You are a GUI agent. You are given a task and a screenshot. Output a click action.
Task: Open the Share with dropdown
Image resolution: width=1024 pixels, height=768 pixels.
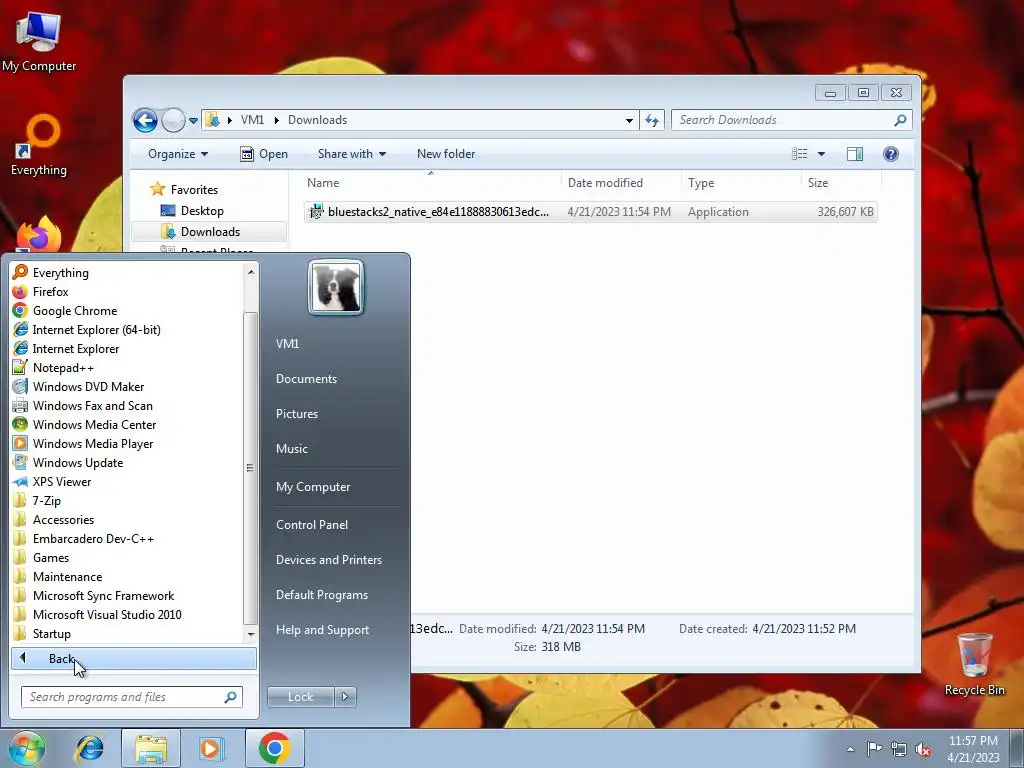tap(351, 153)
